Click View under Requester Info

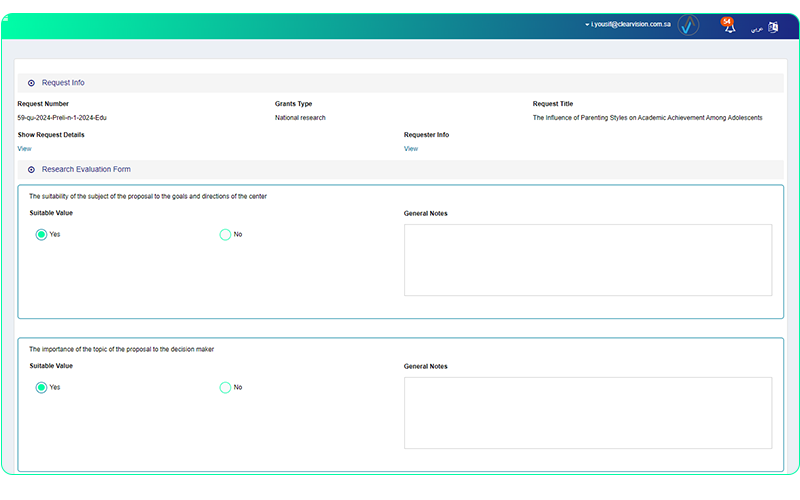pyautogui.click(x=410, y=148)
